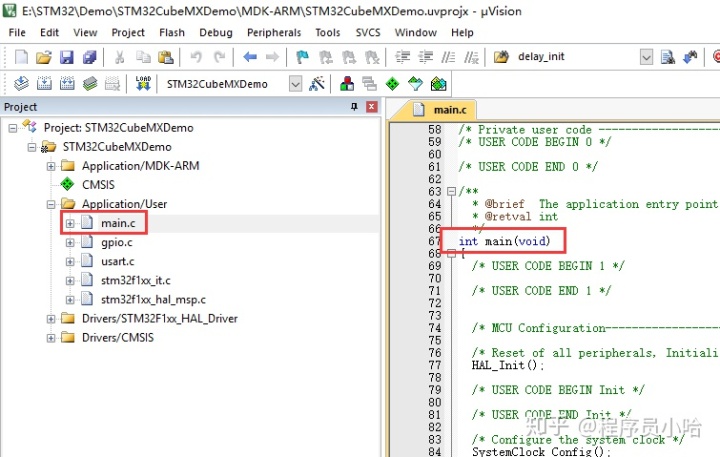The height and width of the screenshot is (457, 720).
Task: Click the Open file folder icon
Action: click(x=44, y=57)
